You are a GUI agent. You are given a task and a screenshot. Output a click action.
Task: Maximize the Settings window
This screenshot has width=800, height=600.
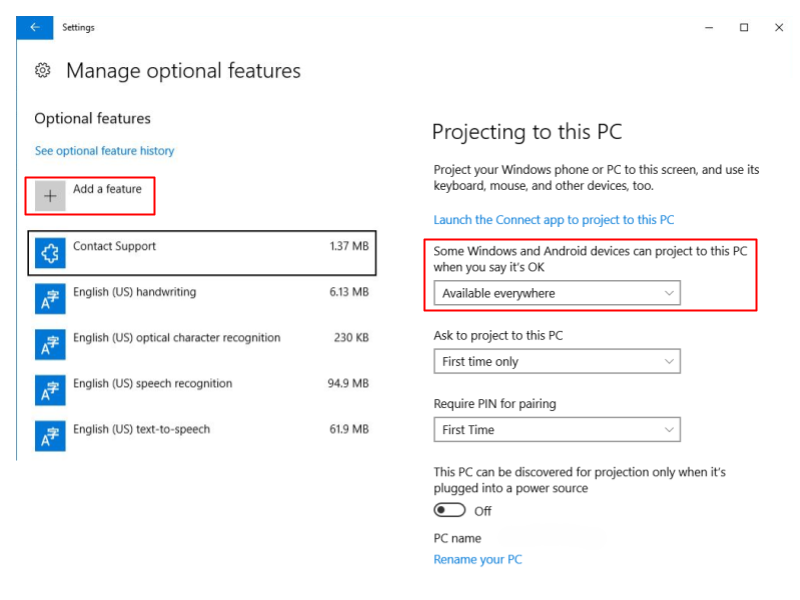(x=744, y=28)
